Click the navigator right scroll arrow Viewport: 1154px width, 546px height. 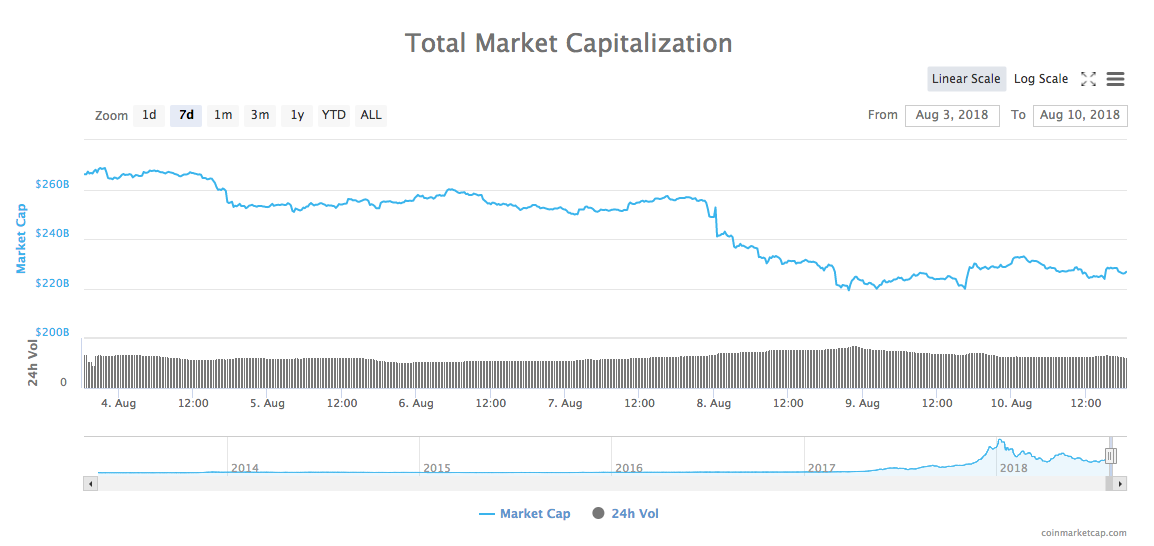pyautogui.click(x=1121, y=484)
